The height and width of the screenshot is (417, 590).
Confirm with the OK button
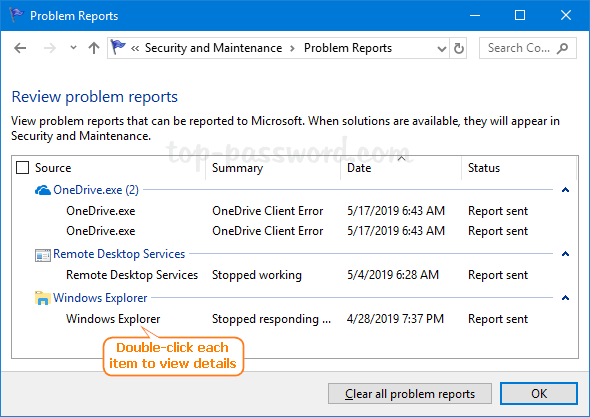(539, 394)
